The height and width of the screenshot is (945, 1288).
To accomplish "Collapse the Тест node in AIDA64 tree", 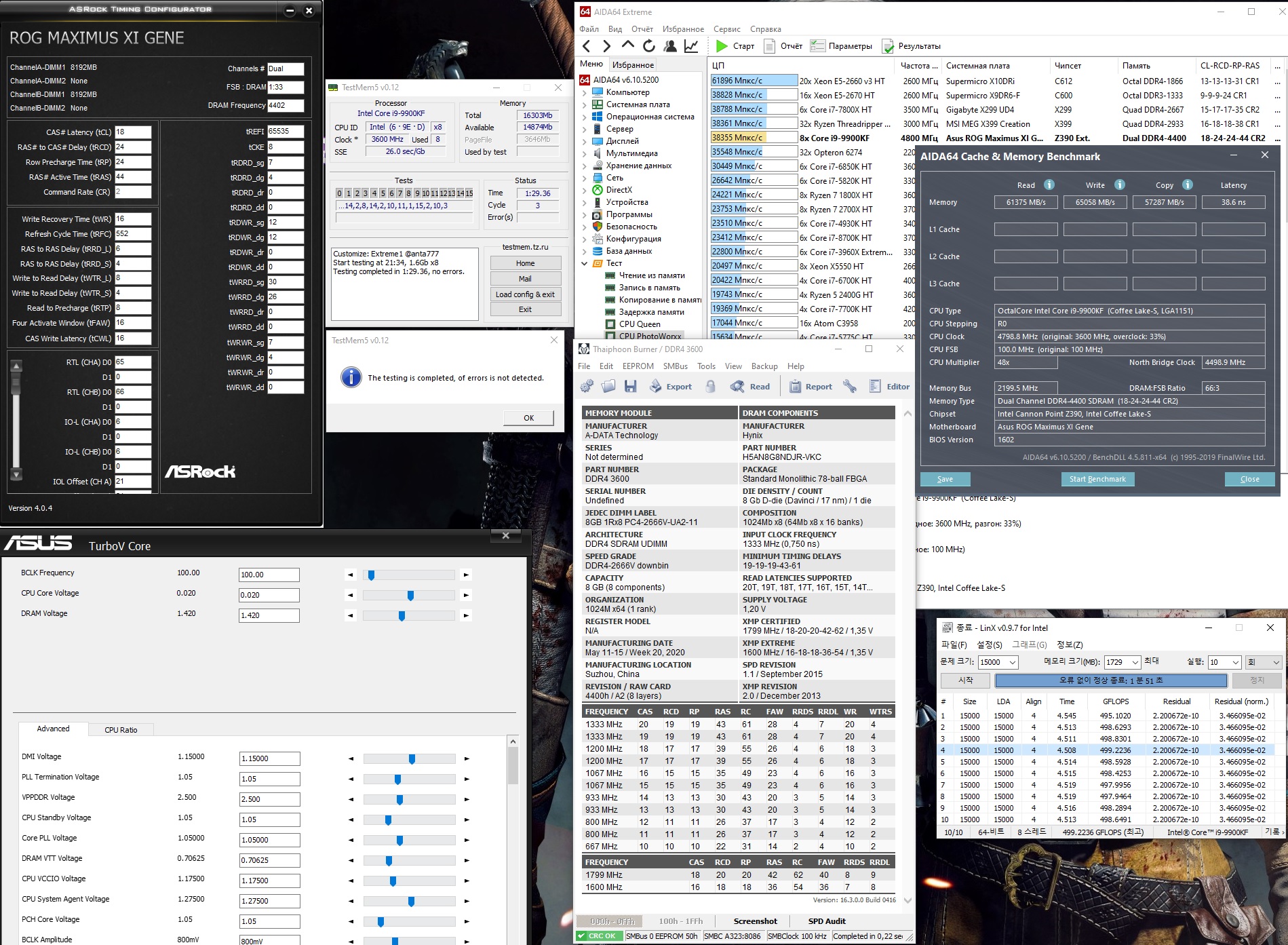I will (585, 263).
